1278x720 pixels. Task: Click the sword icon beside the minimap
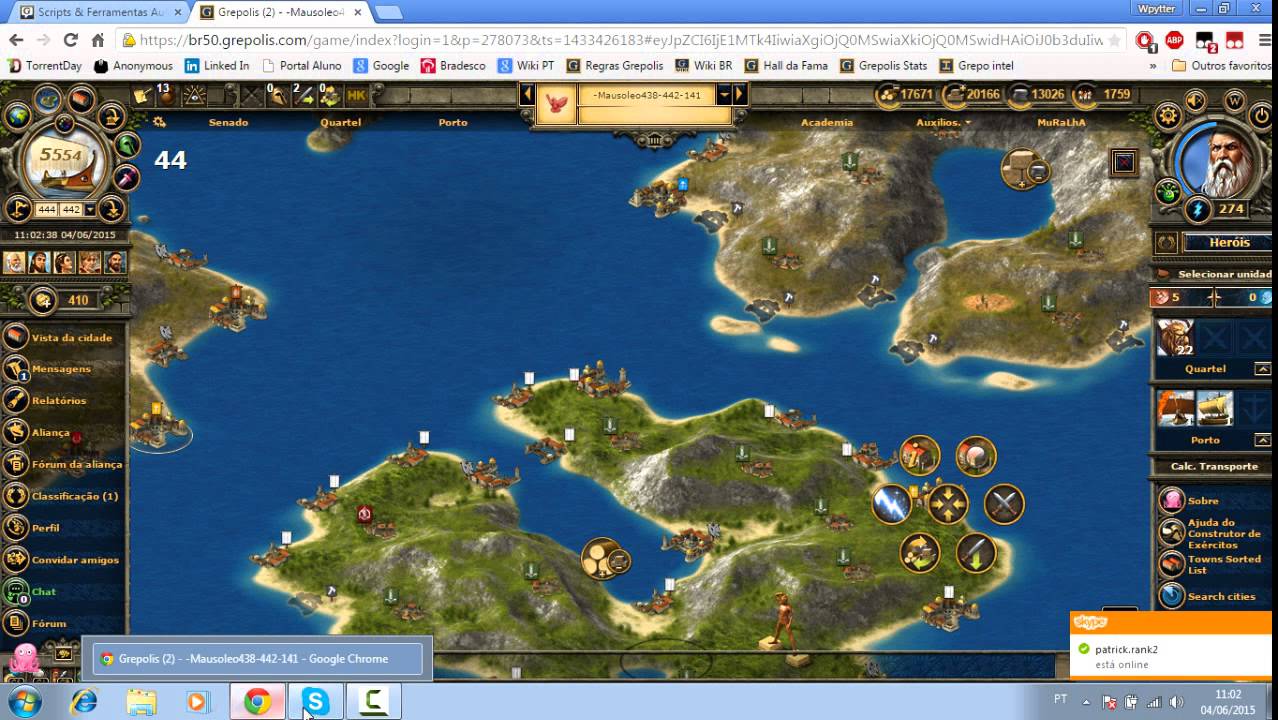click(x=126, y=177)
